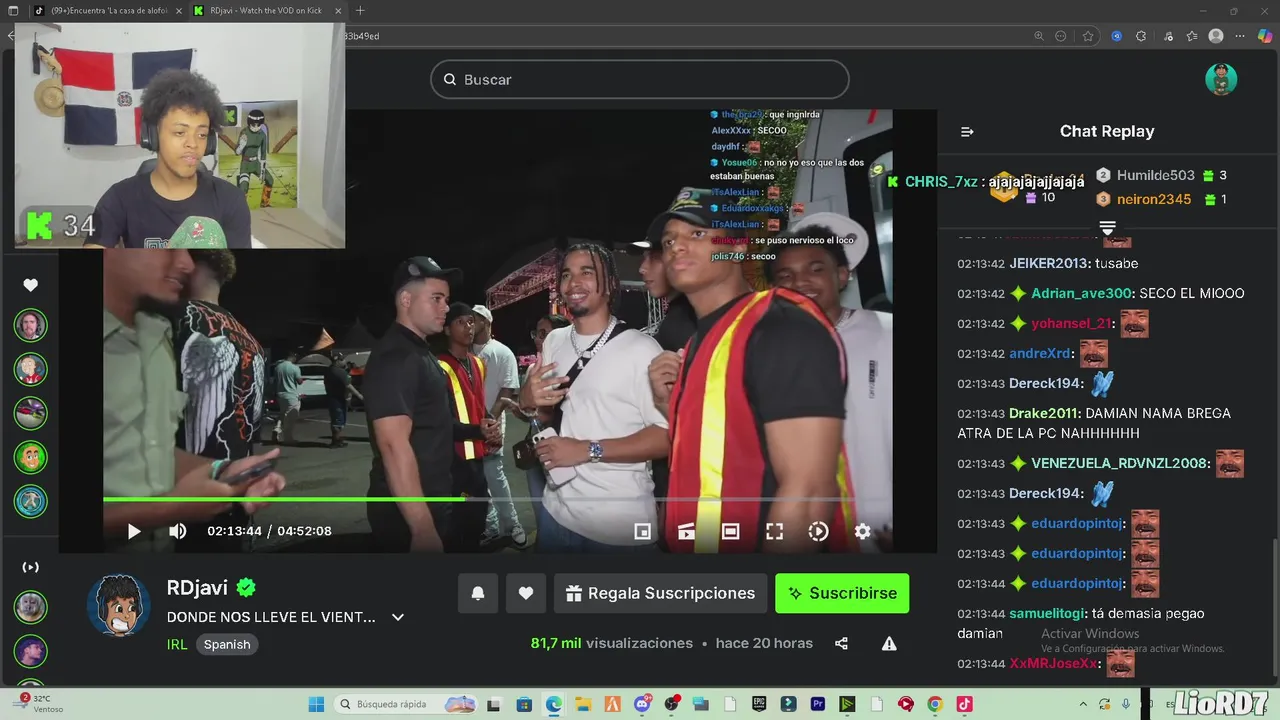
Task: Open playback speed control
Action: [x=819, y=532]
